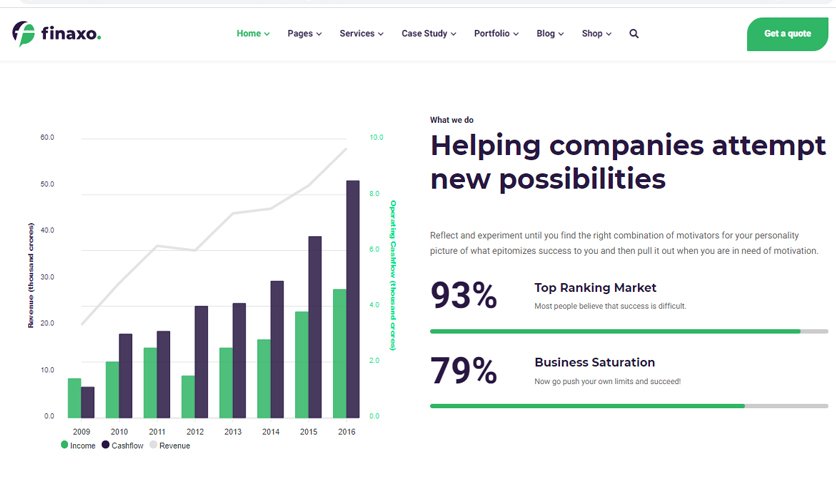Open the Shop menu item
Screen dimensions: 836x484
[x=596, y=34]
